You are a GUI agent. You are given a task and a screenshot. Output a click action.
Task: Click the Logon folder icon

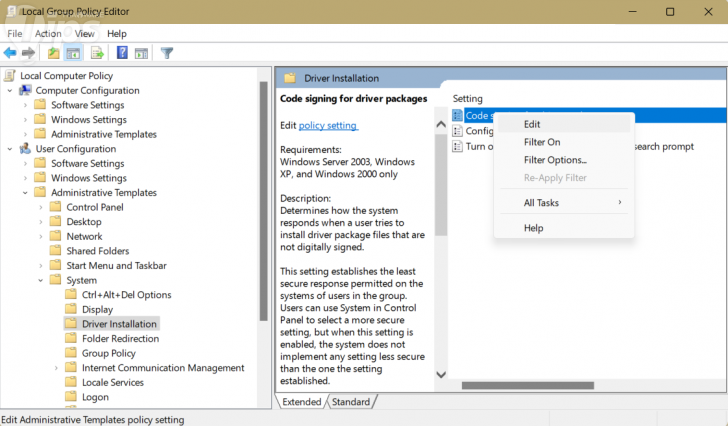pyautogui.click(x=71, y=396)
